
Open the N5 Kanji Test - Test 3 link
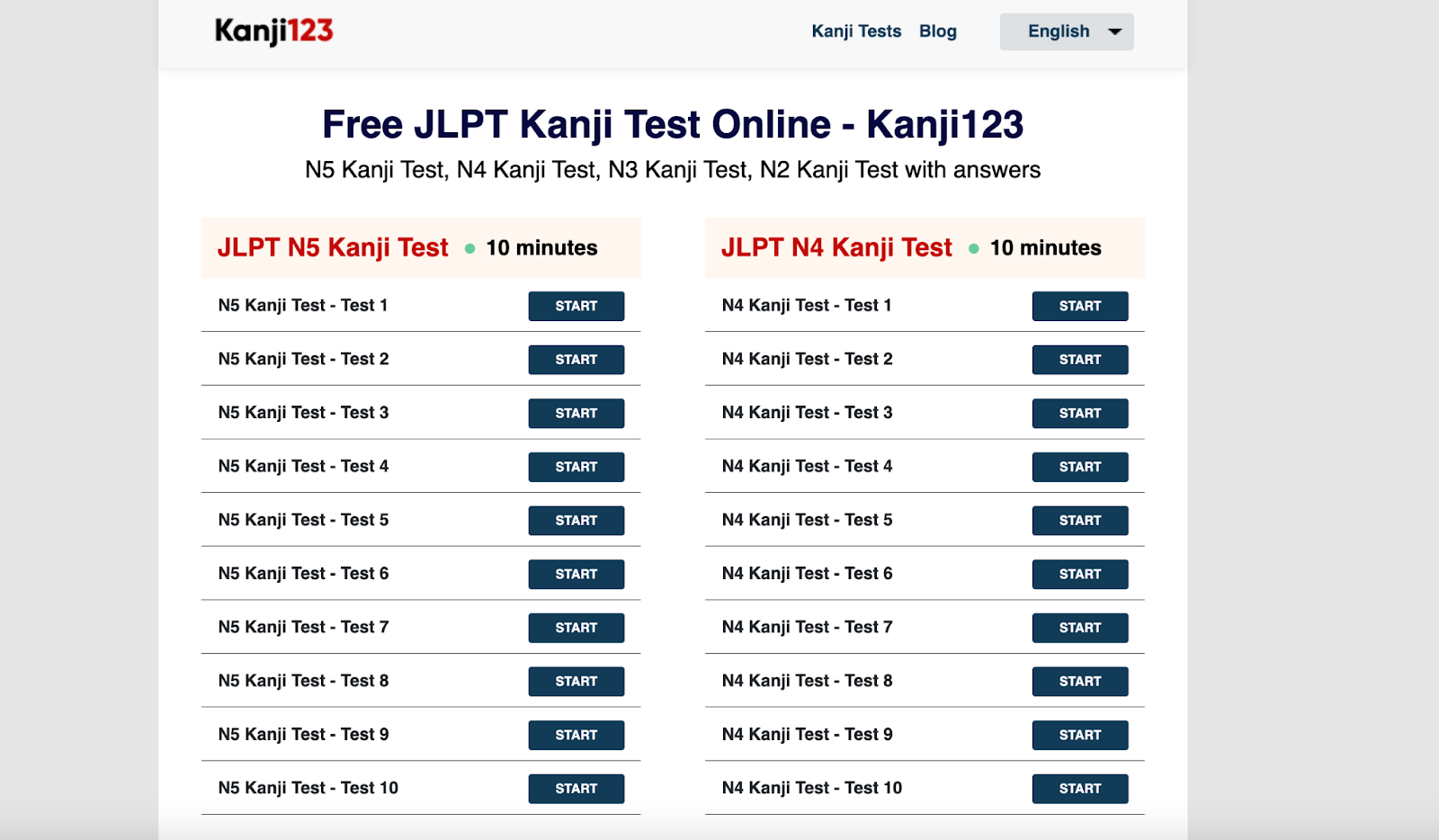[301, 413]
